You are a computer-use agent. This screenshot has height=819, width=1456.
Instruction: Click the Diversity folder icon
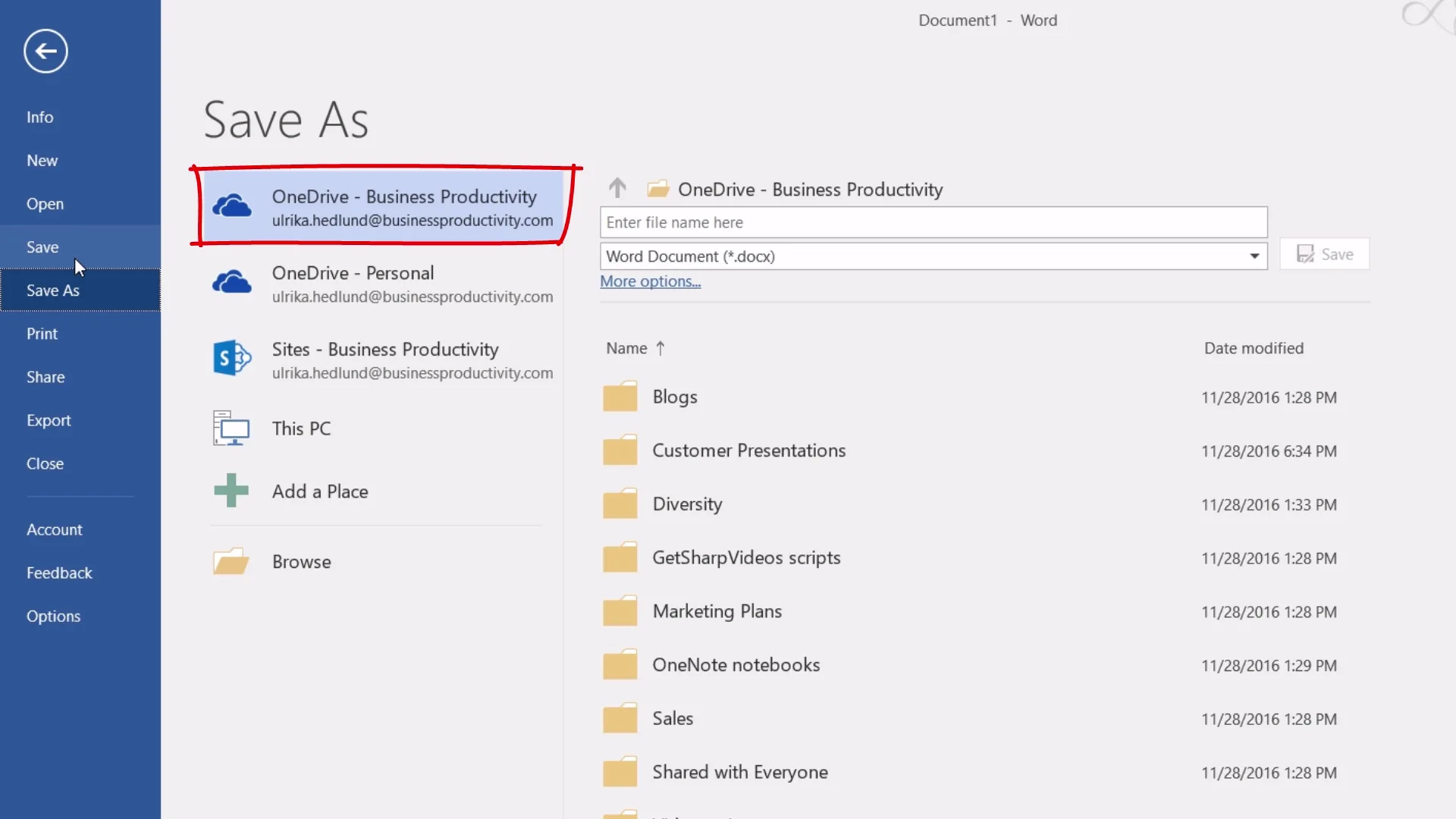[x=620, y=504]
